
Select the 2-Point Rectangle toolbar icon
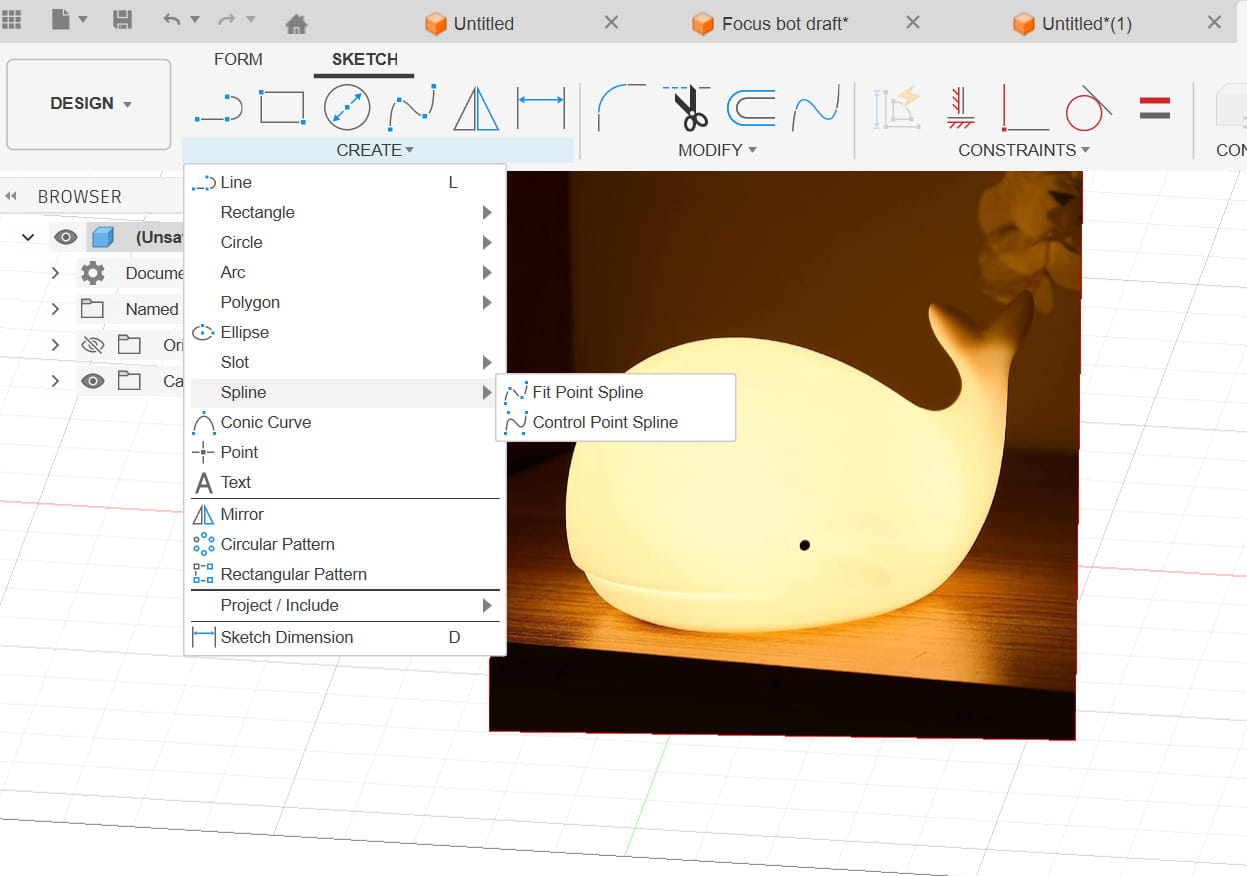(282, 107)
